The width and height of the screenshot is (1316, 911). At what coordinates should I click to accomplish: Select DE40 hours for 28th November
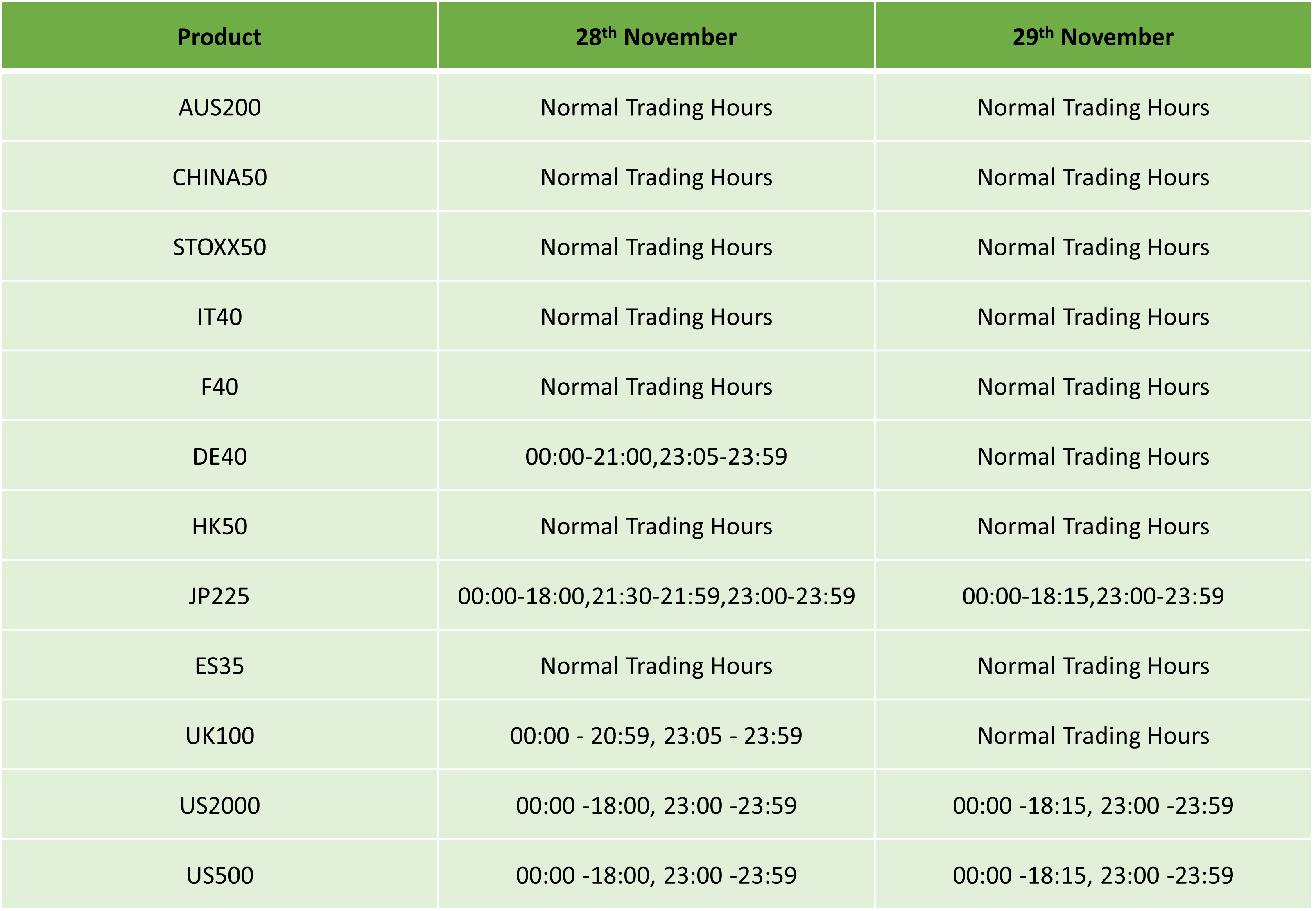click(x=656, y=457)
